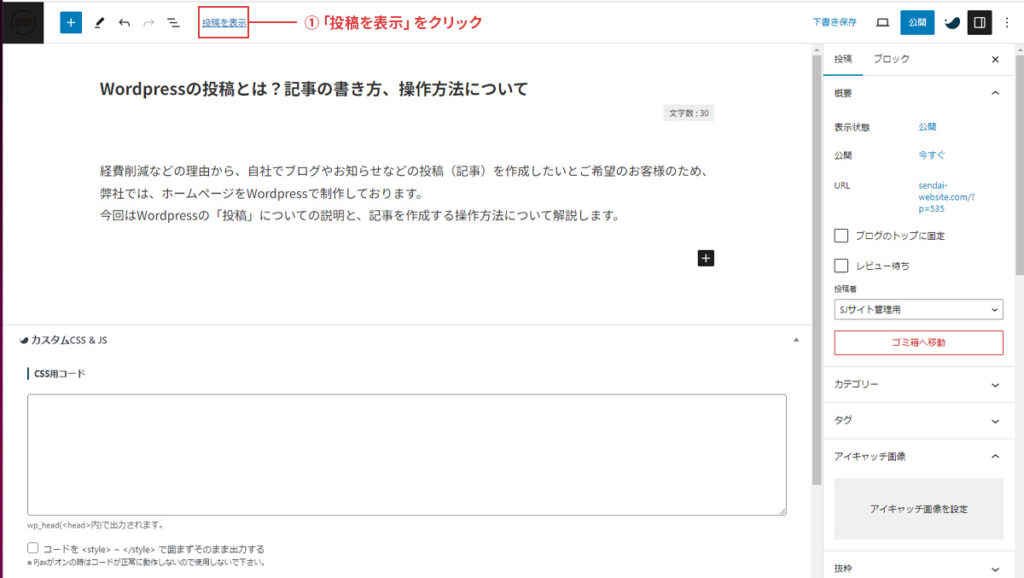Open the Document Overview list icon
The width and height of the screenshot is (1024, 578).
tap(173, 22)
